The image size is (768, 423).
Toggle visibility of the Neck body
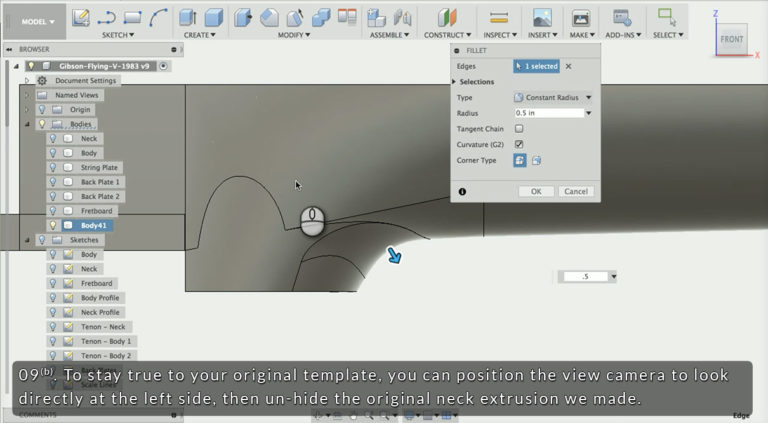(52, 138)
